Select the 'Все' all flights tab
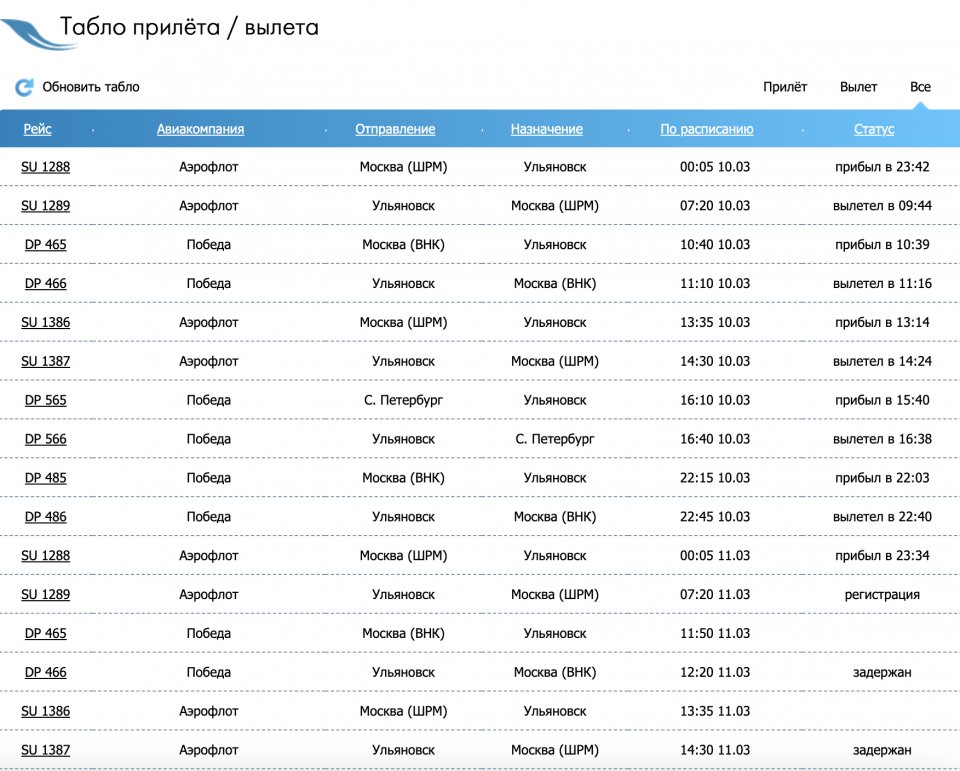 [x=920, y=87]
